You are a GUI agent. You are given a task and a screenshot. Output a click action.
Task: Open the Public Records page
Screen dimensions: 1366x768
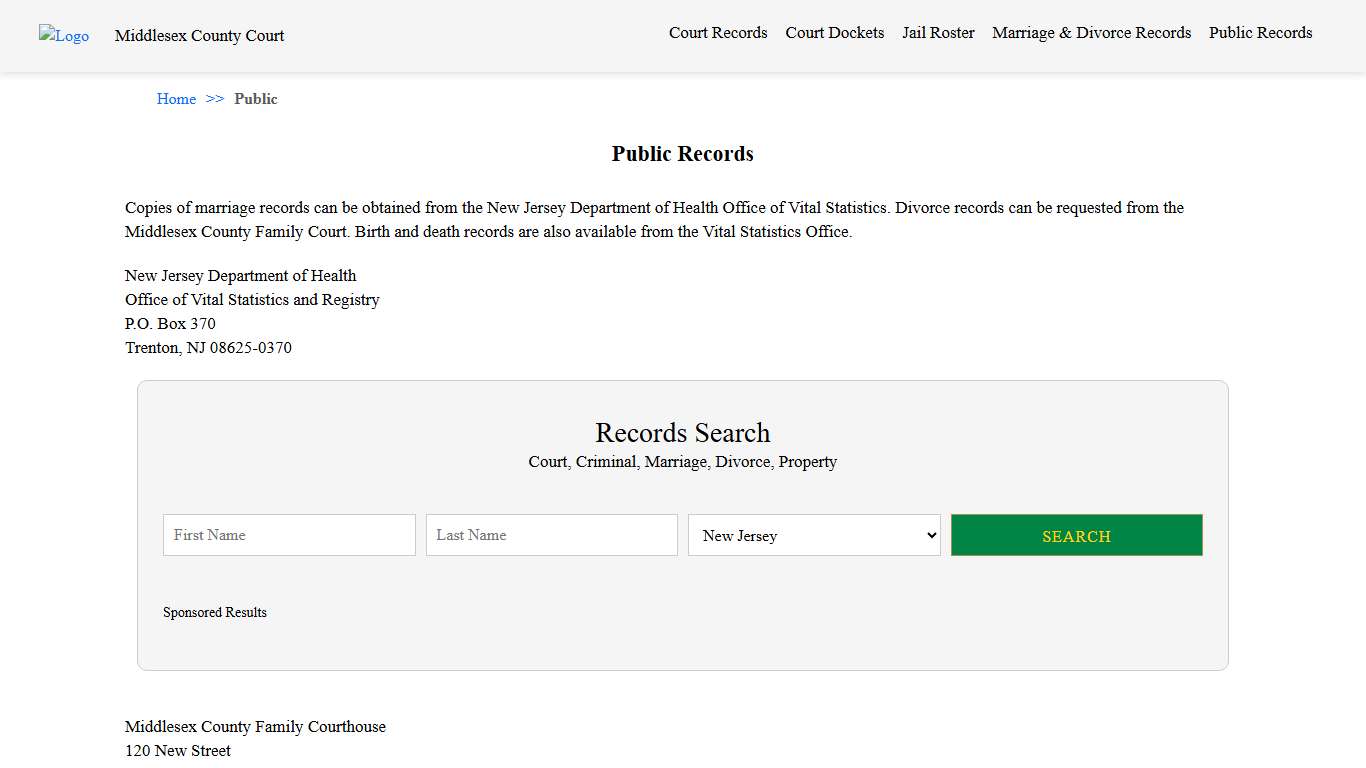click(1260, 33)
